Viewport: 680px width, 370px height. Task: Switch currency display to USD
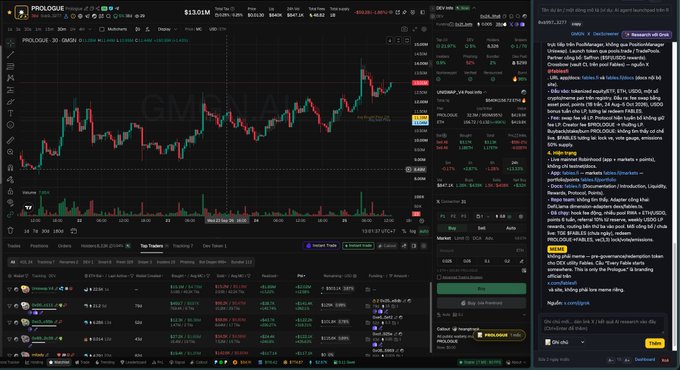pos(212,29)
